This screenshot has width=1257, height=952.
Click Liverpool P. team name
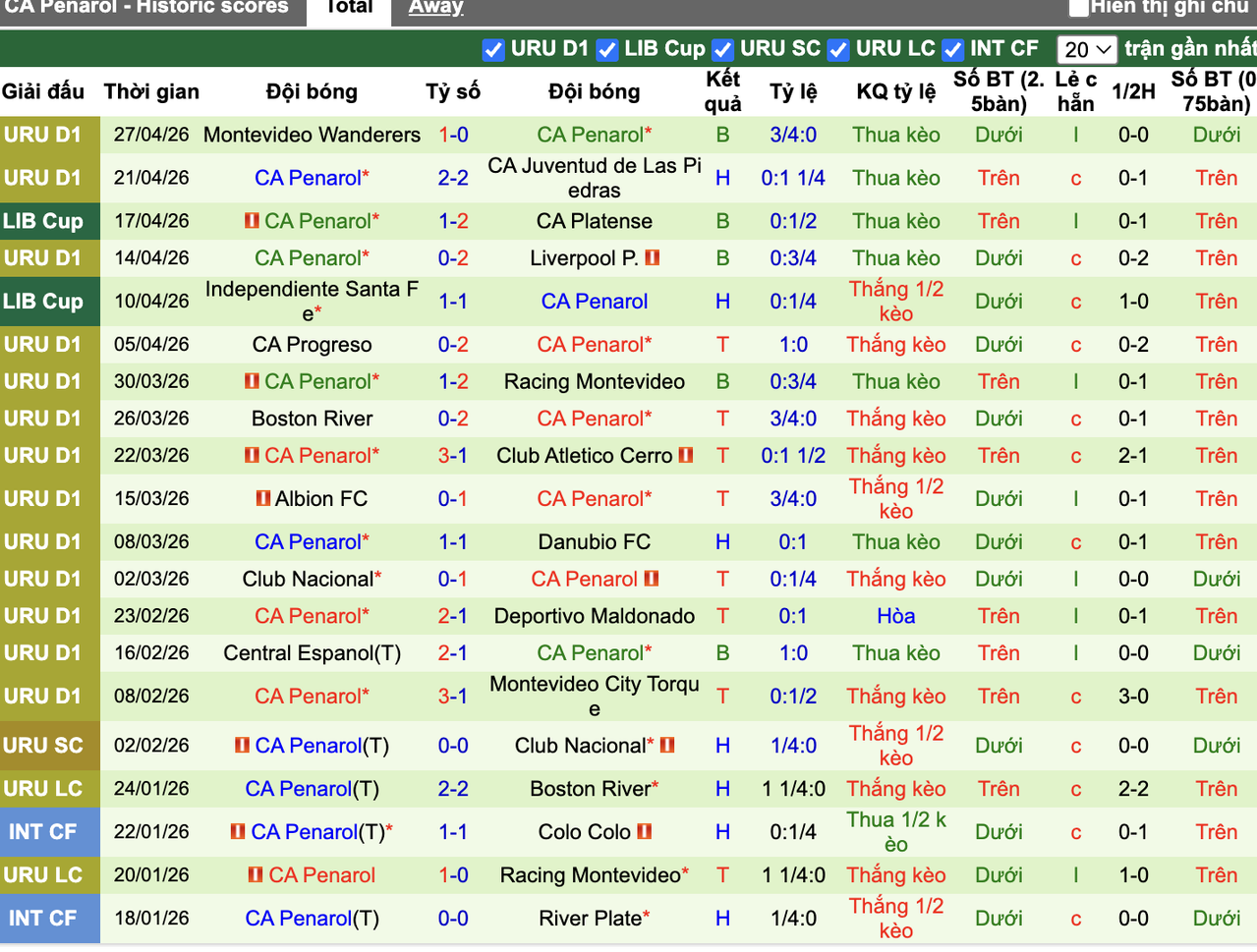coord(585,258)
